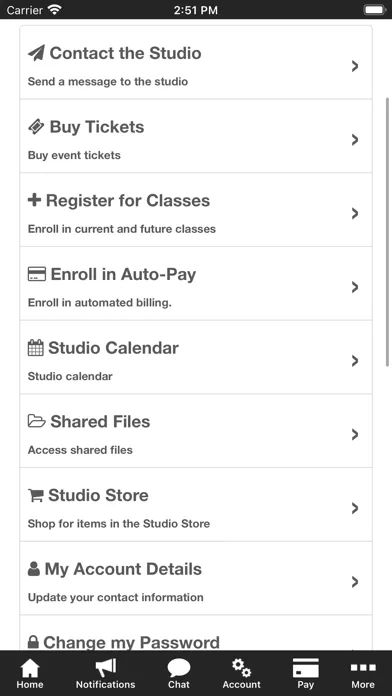Tap the shopping cart Studio Store icon
The image size is (392, 696).
tap(35, 495)
